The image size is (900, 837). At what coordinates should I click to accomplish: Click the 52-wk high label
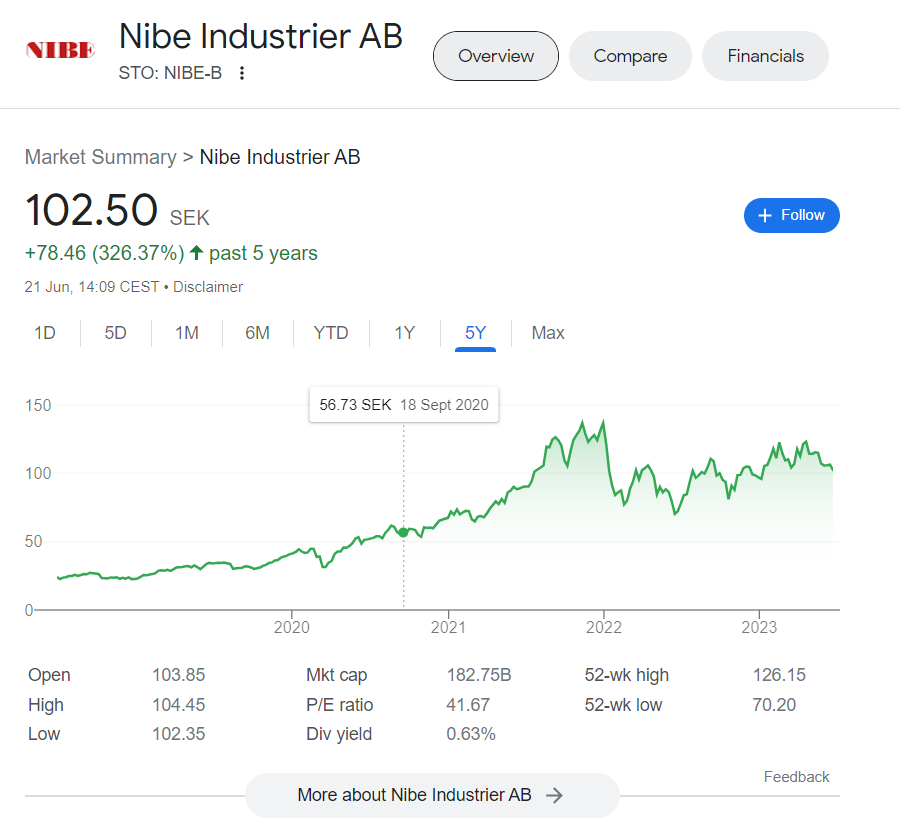627,675
